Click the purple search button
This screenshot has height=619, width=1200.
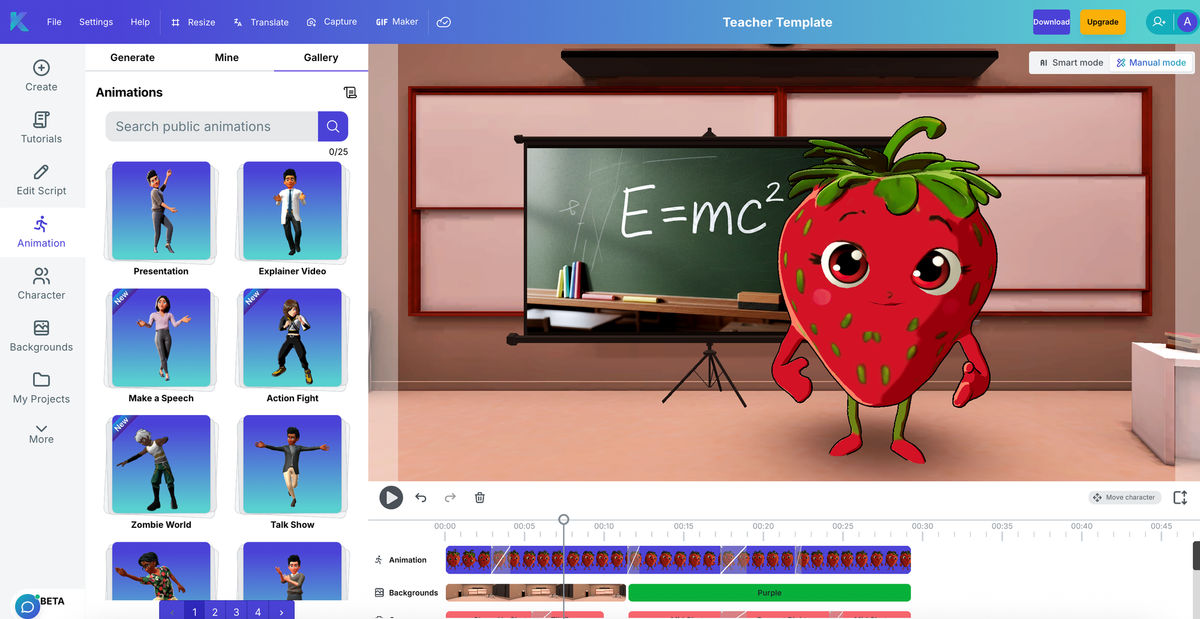[333, 126]
